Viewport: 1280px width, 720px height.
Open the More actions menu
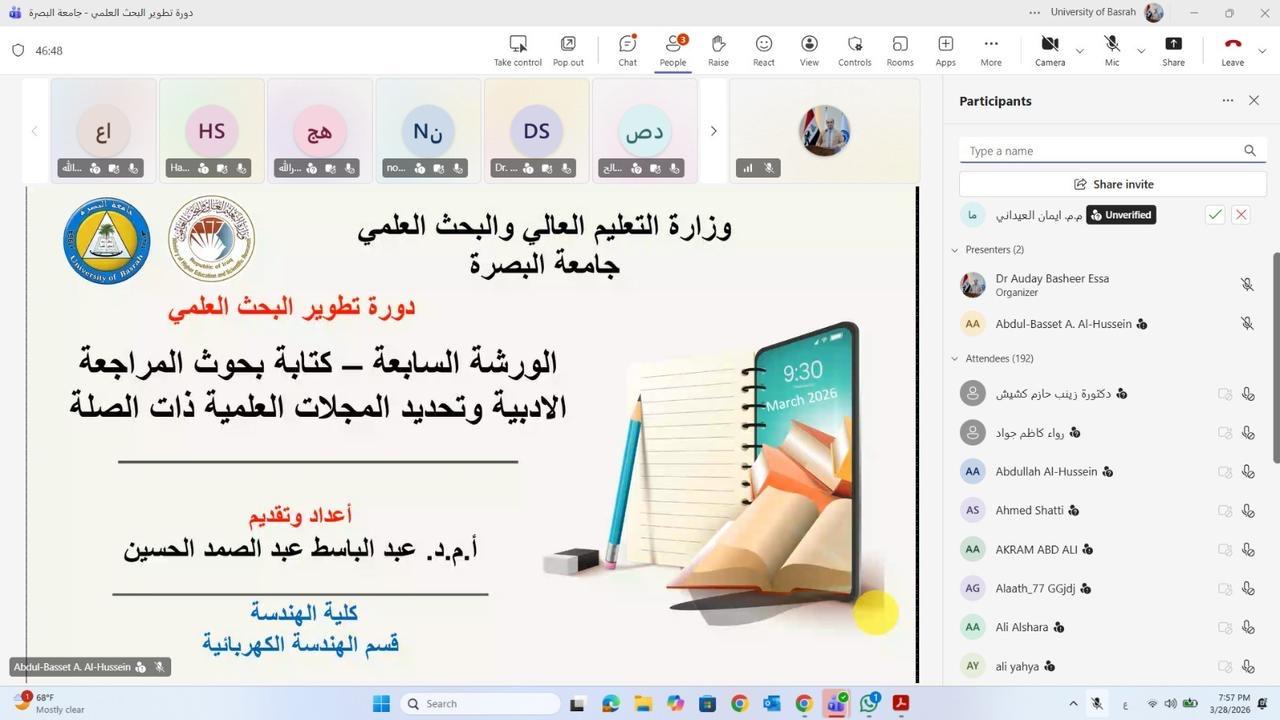tap(991, 50)
